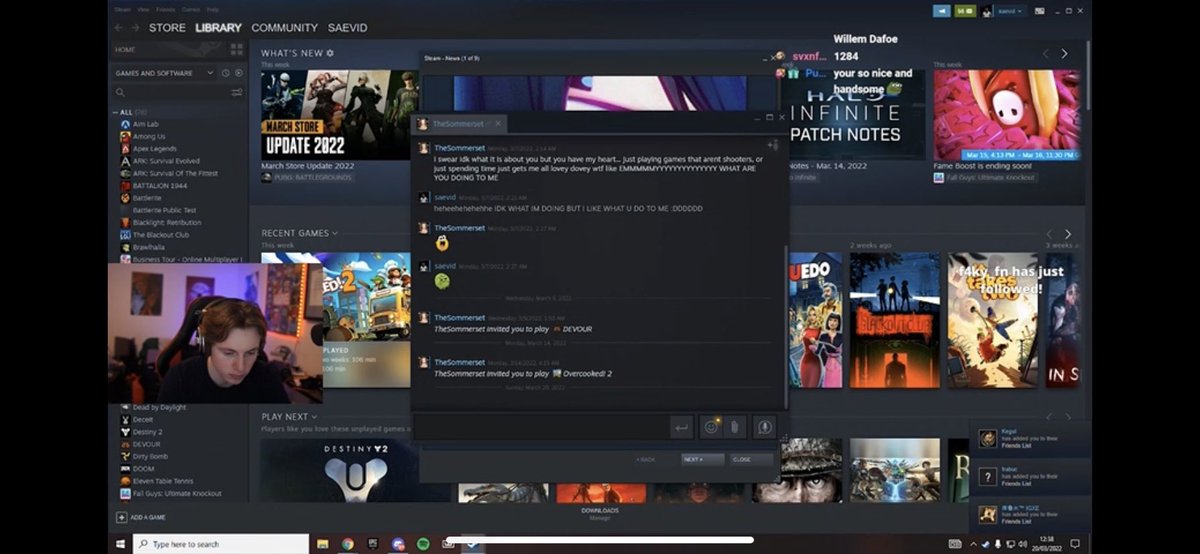Click NEXT in the Steam News dialog
1200x554 pixels.
(x=703, y=459)
